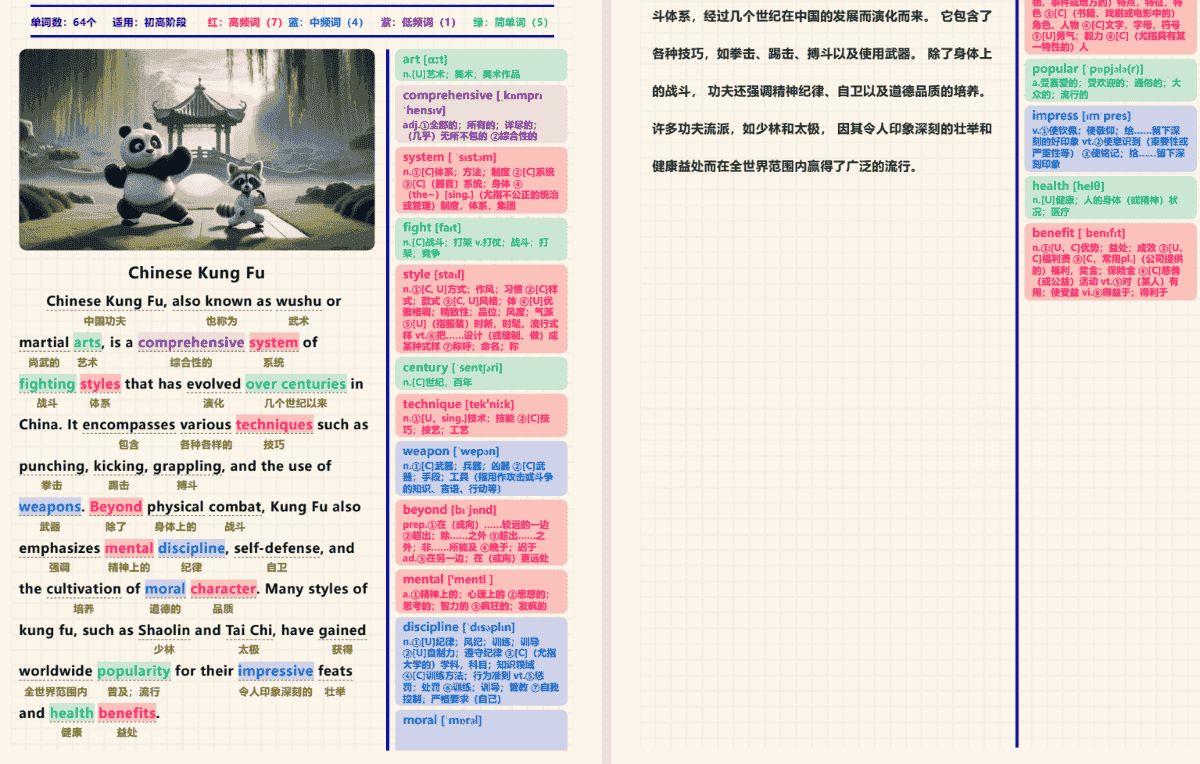1200x764 pixels.
Task: Click the red '高频词（7）' legend label
Action: pyautogui.click(x=245, y=22)
